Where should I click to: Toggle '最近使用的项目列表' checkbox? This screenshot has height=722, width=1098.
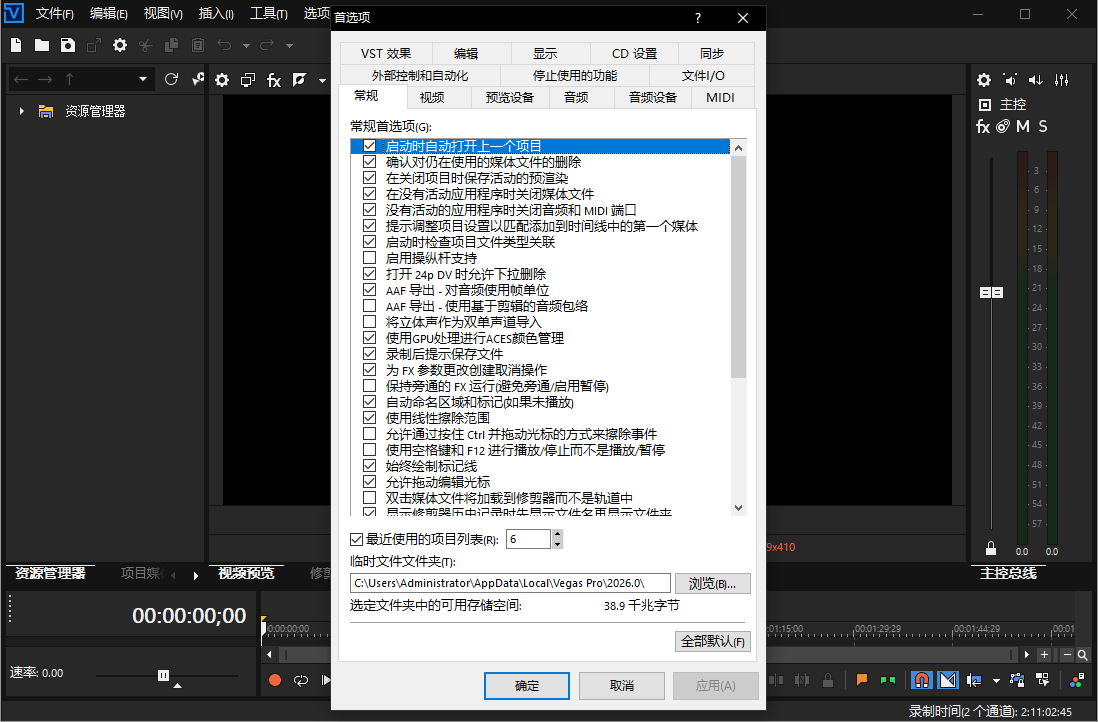click(x=357, y=540)
